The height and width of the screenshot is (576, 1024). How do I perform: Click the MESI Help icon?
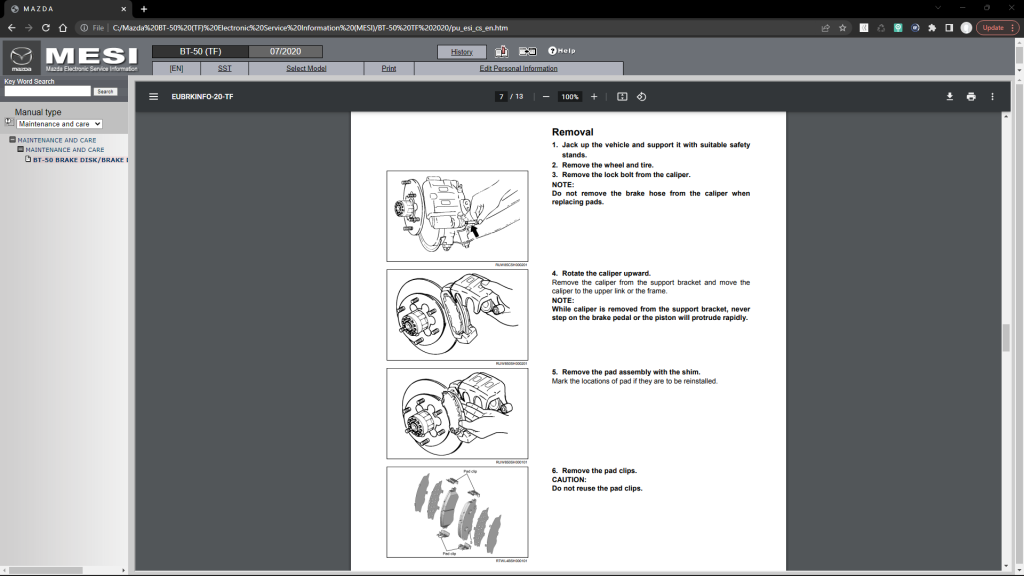[x=561, y=51]
